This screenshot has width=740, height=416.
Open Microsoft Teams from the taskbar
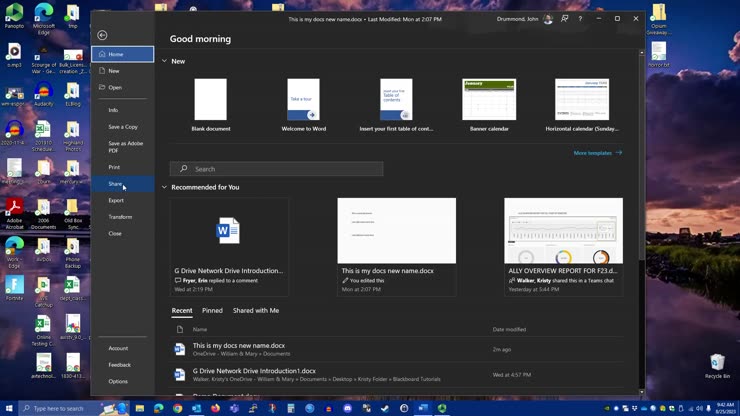click(x=234, y=408)
